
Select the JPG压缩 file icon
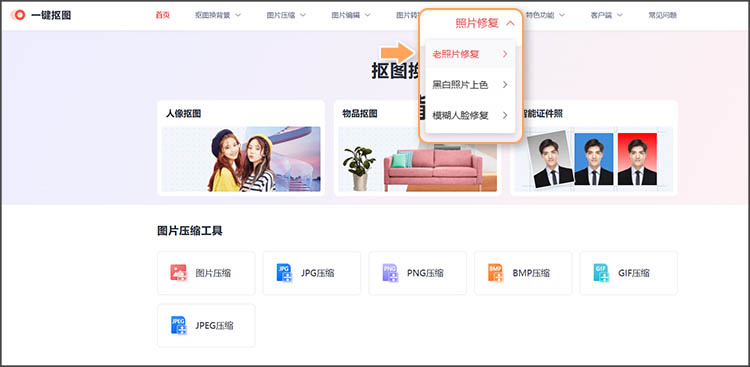click(x=284, y=273)
